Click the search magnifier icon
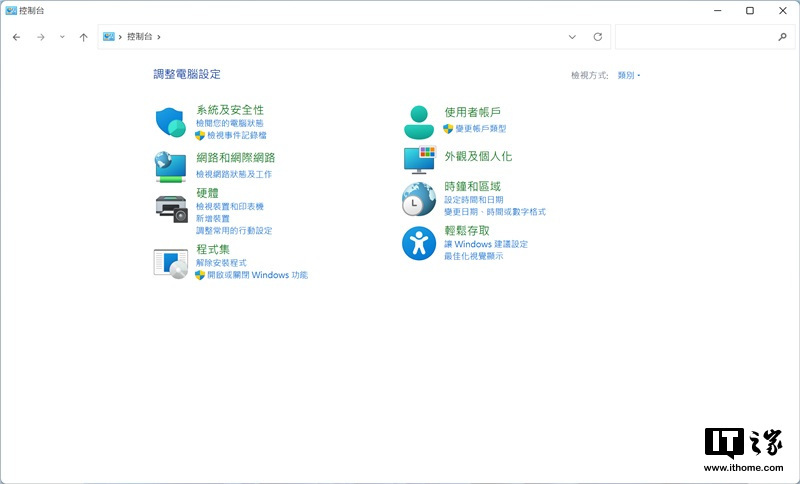The height and width of the screenshot is (484, 800). coord(782,37)
